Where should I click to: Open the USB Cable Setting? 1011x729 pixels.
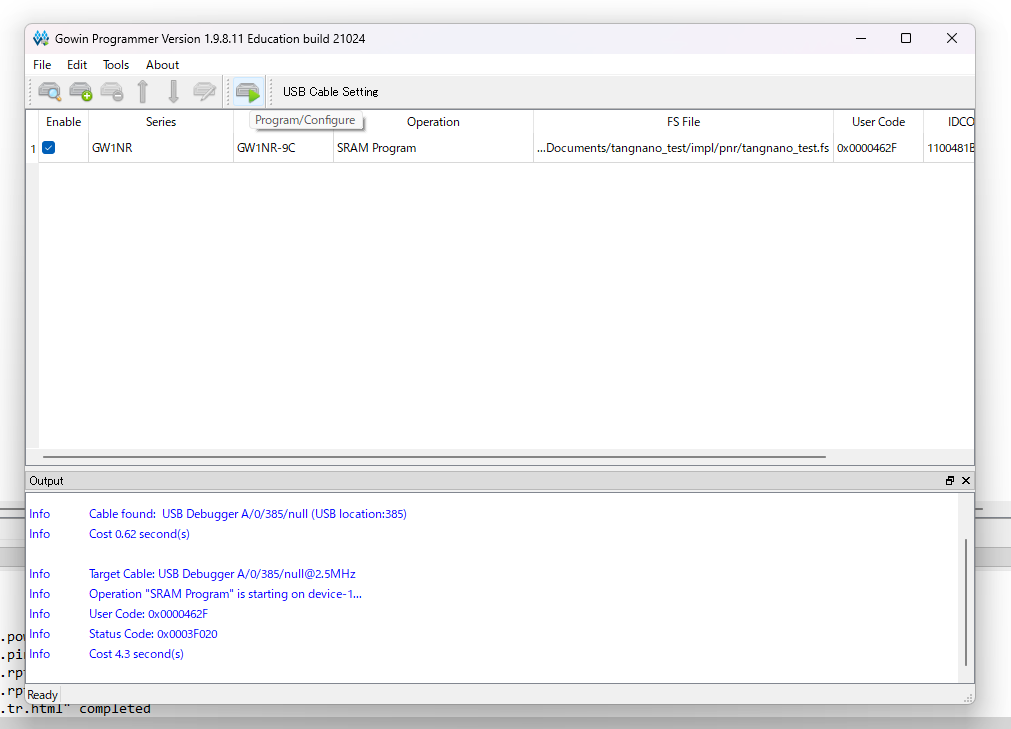click(x=330, y=92)
